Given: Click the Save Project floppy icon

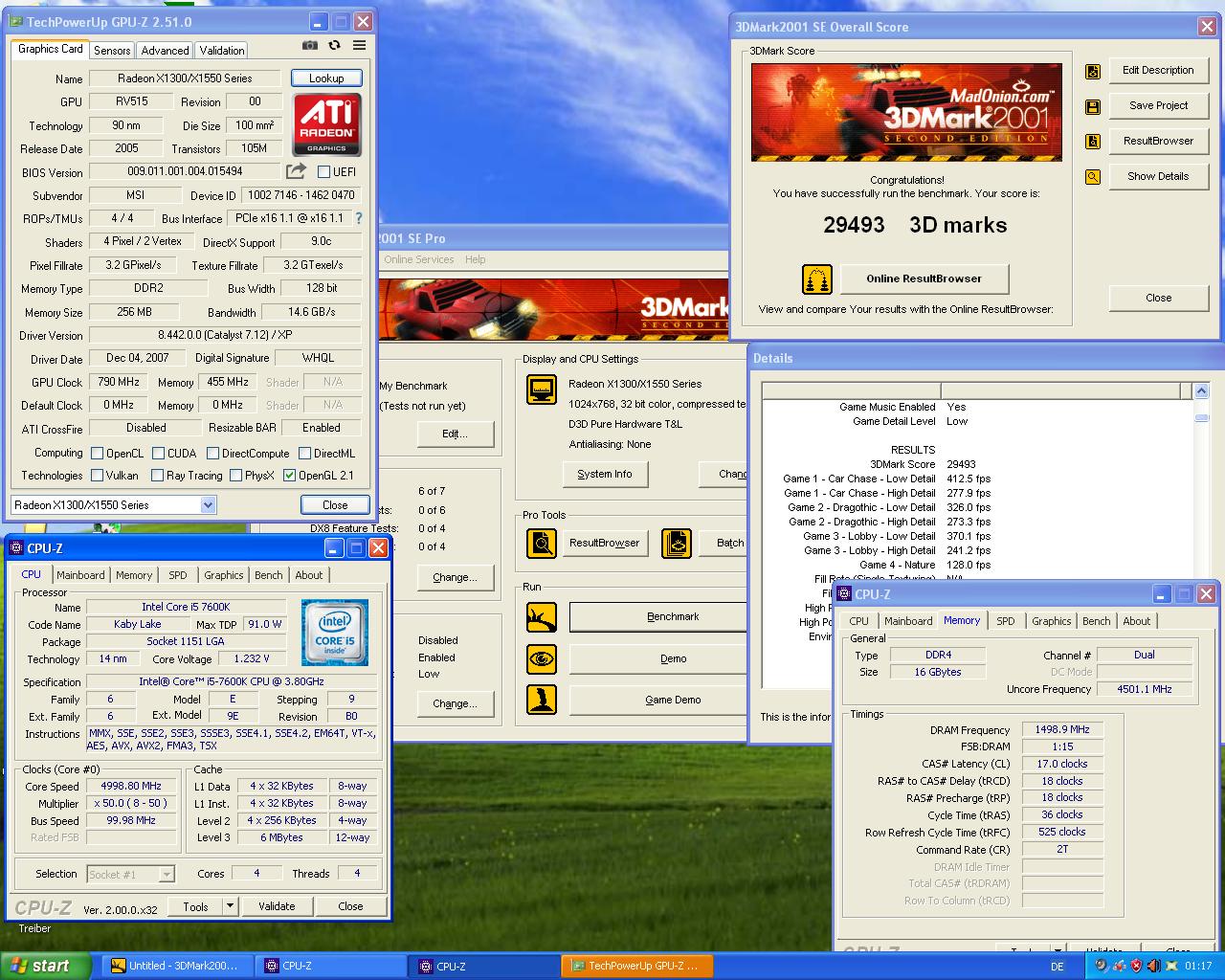Looking at the screenshot, I should click(x=1093, y=106).
